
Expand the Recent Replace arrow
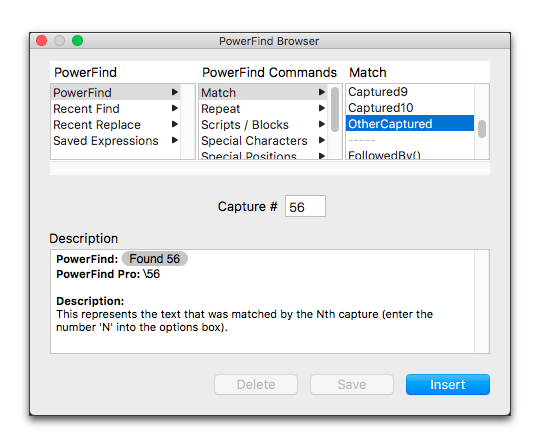175,124
